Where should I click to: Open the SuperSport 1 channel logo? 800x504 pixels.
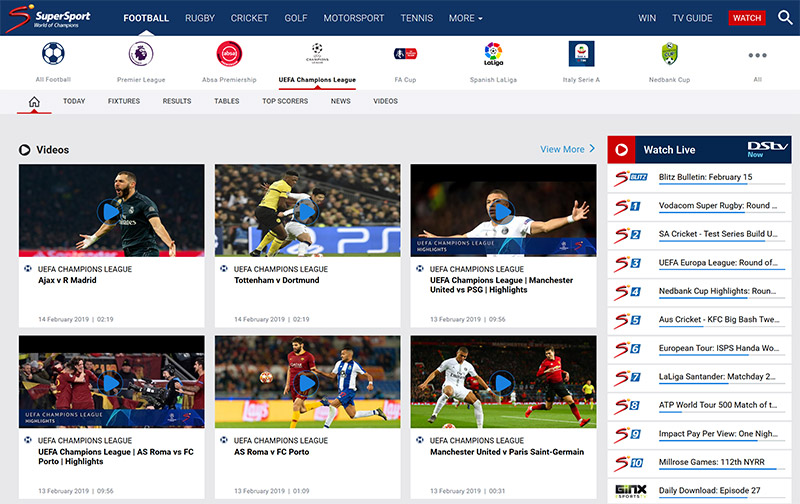(x=627, y=207)
